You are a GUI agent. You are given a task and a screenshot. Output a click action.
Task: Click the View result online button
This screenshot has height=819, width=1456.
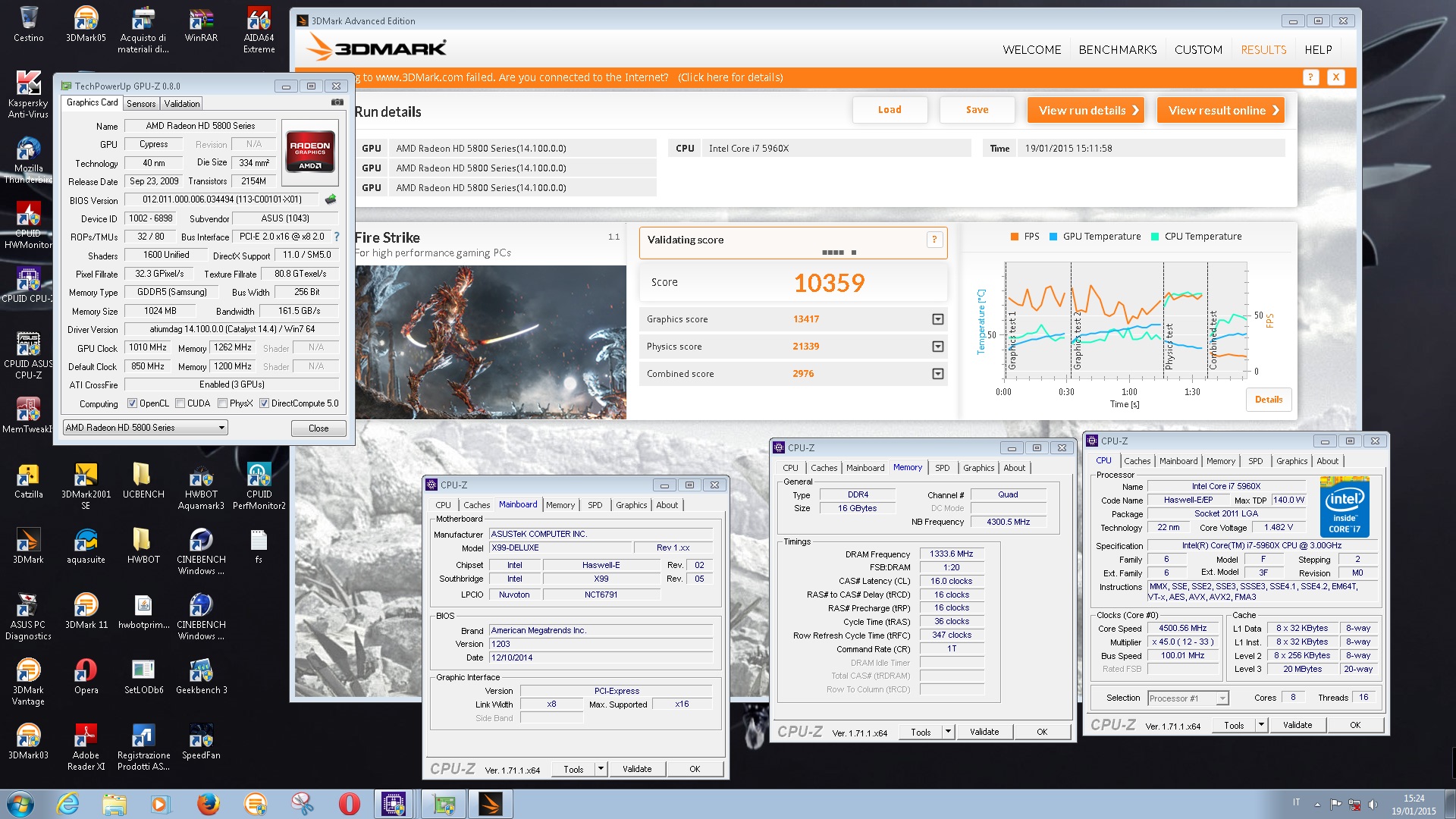pos(1220,110)
